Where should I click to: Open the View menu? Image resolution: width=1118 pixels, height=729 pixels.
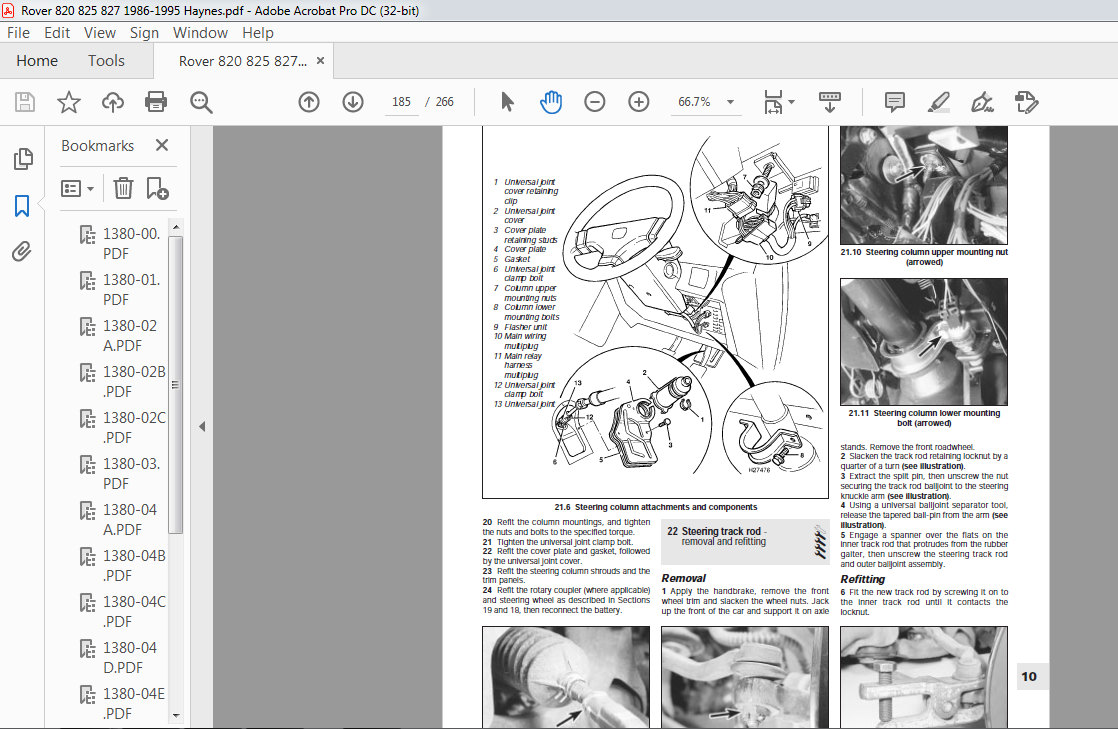[x=100, y=33]
